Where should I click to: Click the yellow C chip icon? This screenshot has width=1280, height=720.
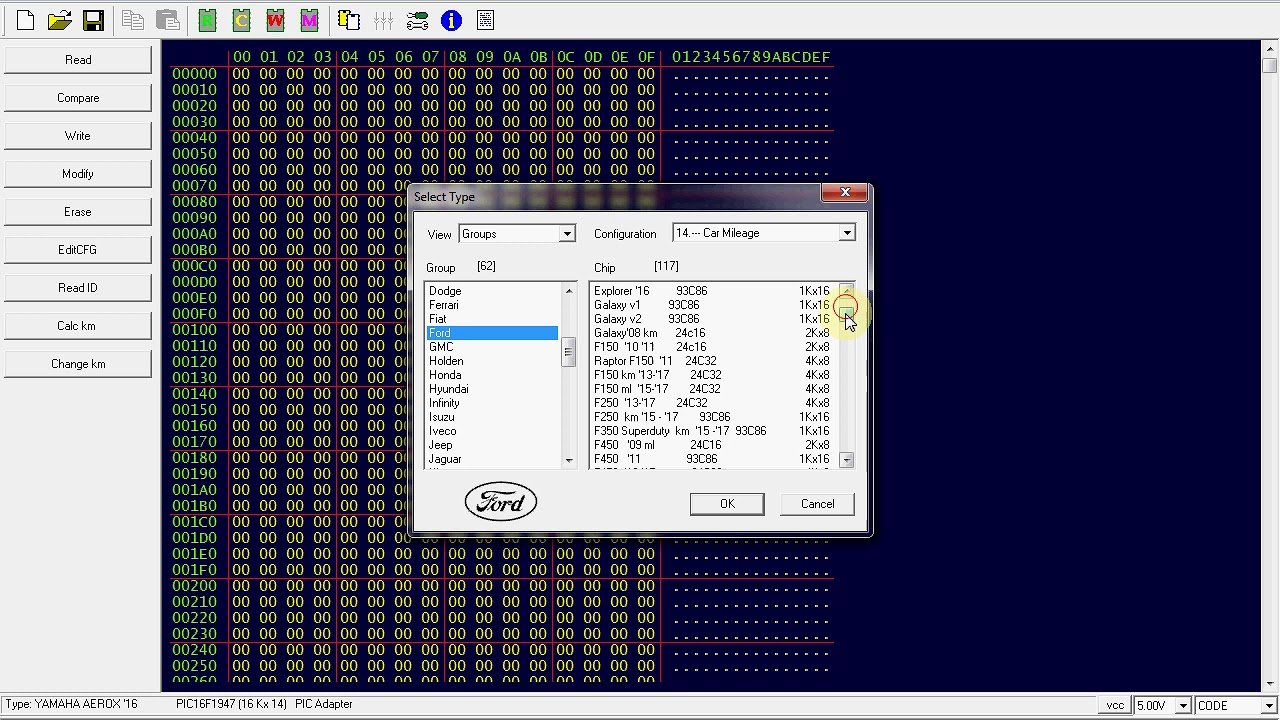coord(241,20)
